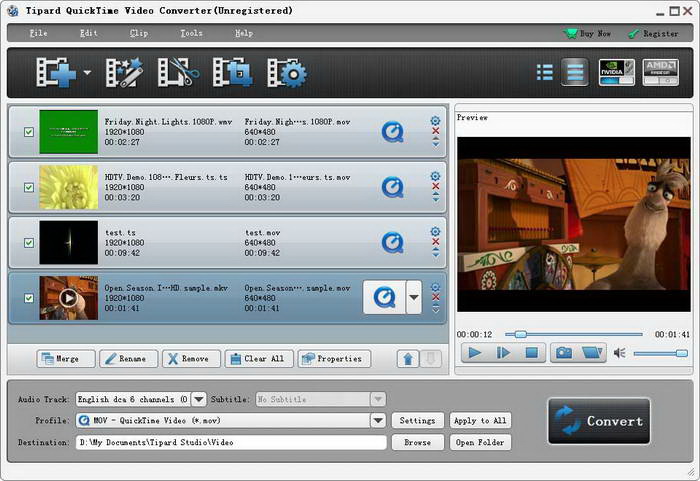The width and height of the screenshot is (700, 481).
Task: Move the selected file up with arrow
Action: pyautogui.click(x=409, y=358)
